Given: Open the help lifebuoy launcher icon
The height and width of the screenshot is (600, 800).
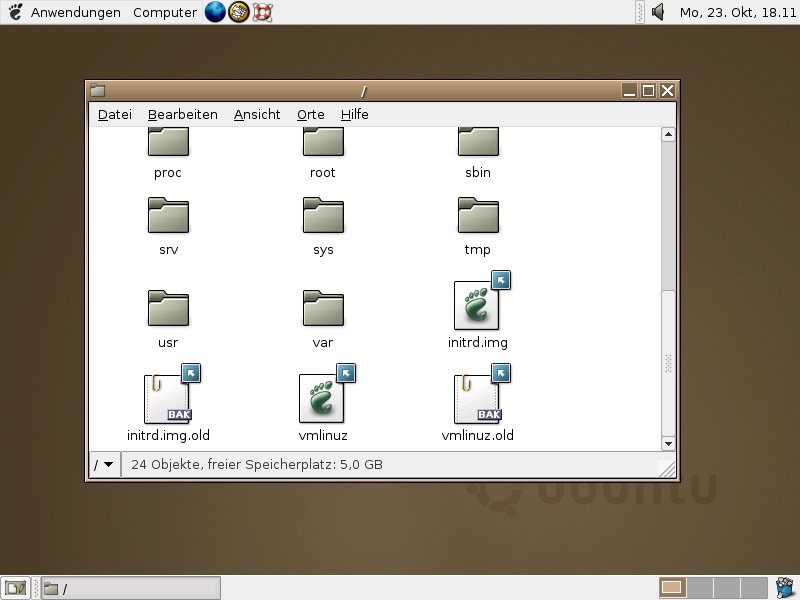Looking at the screenshot, I should (x=262, y=12).
